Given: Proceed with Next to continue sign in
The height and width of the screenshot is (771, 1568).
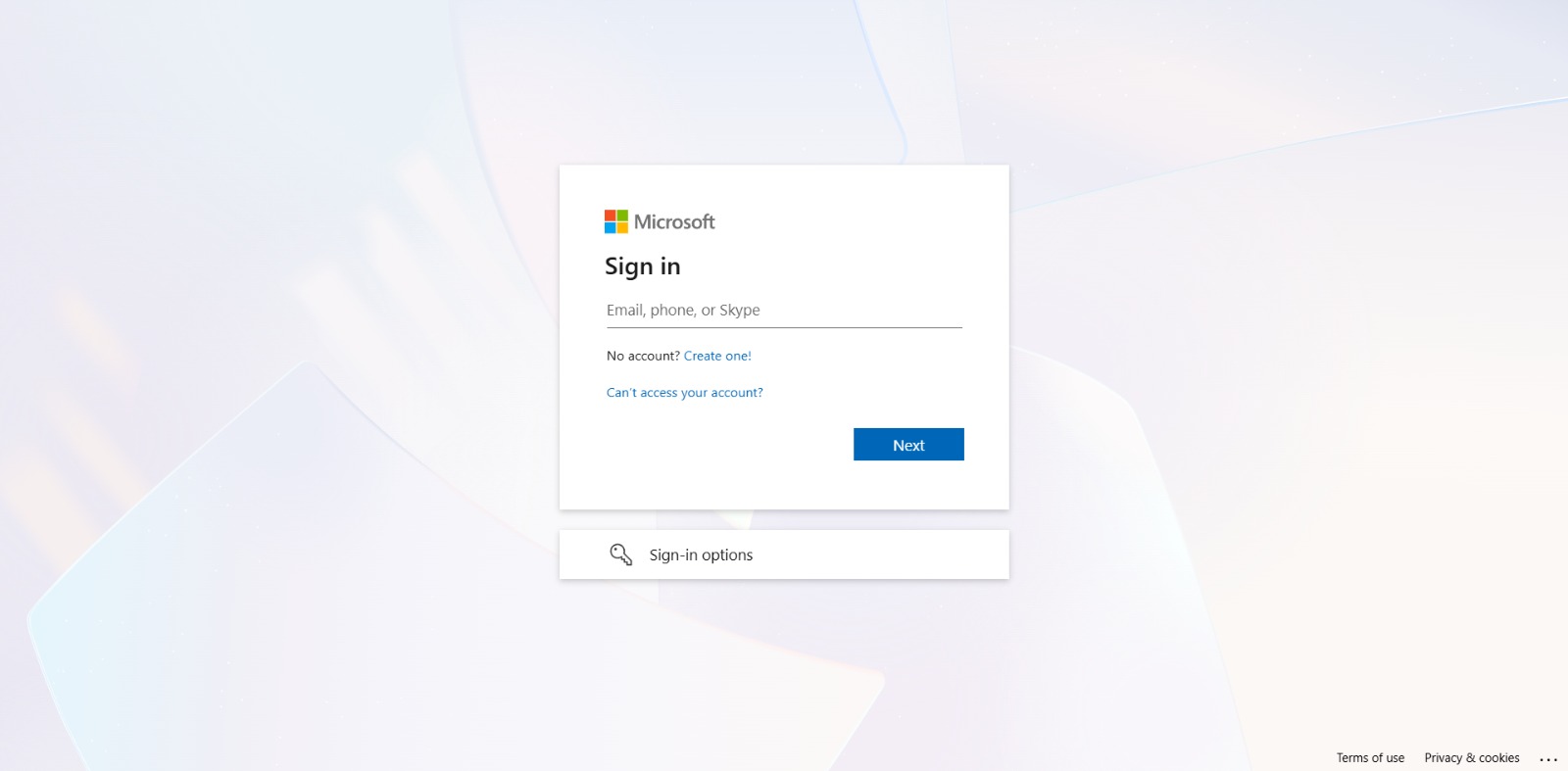Looking at the screenshot, I should [908, 445].
